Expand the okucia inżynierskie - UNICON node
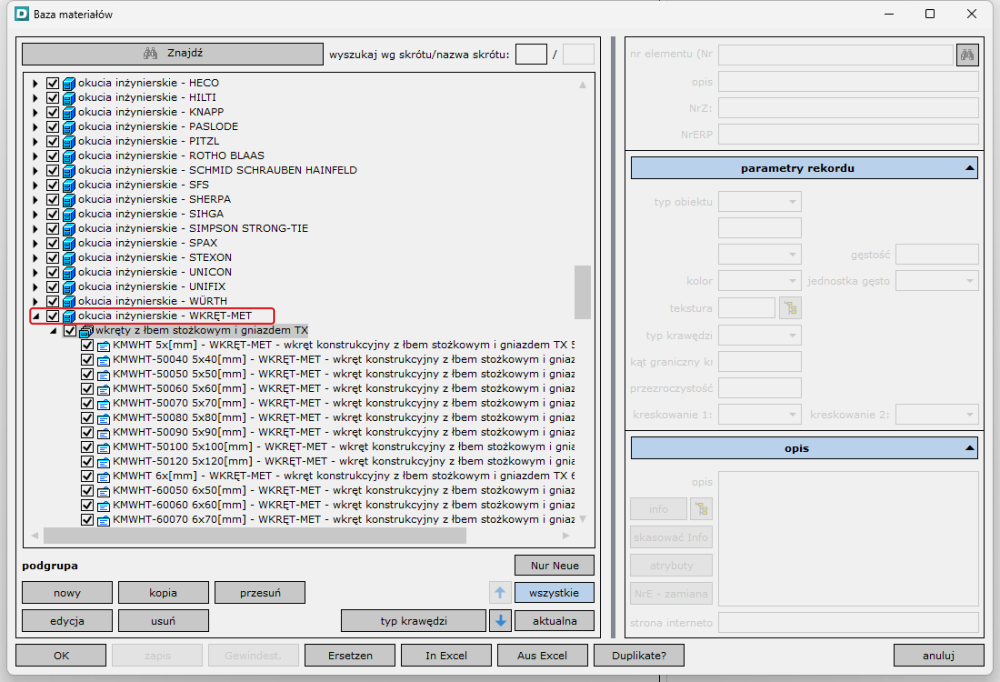 (x=35, y=272)
